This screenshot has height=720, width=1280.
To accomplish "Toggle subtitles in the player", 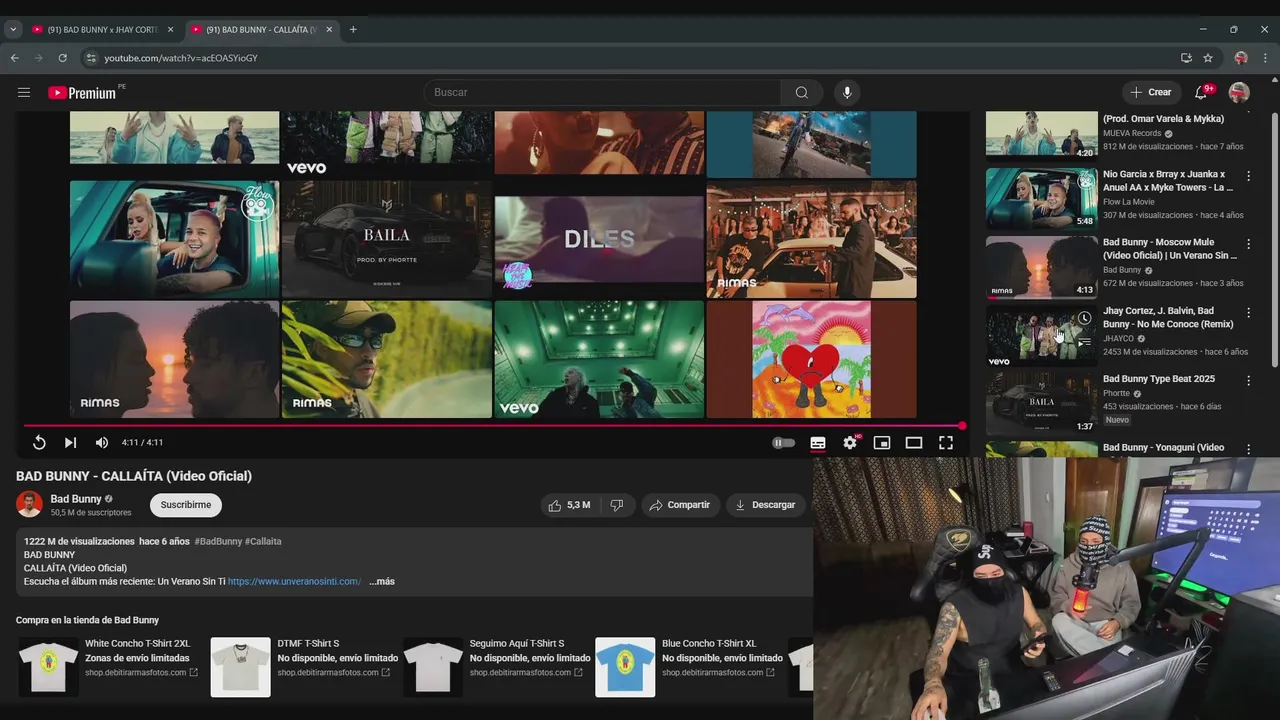I will (818, 442).
